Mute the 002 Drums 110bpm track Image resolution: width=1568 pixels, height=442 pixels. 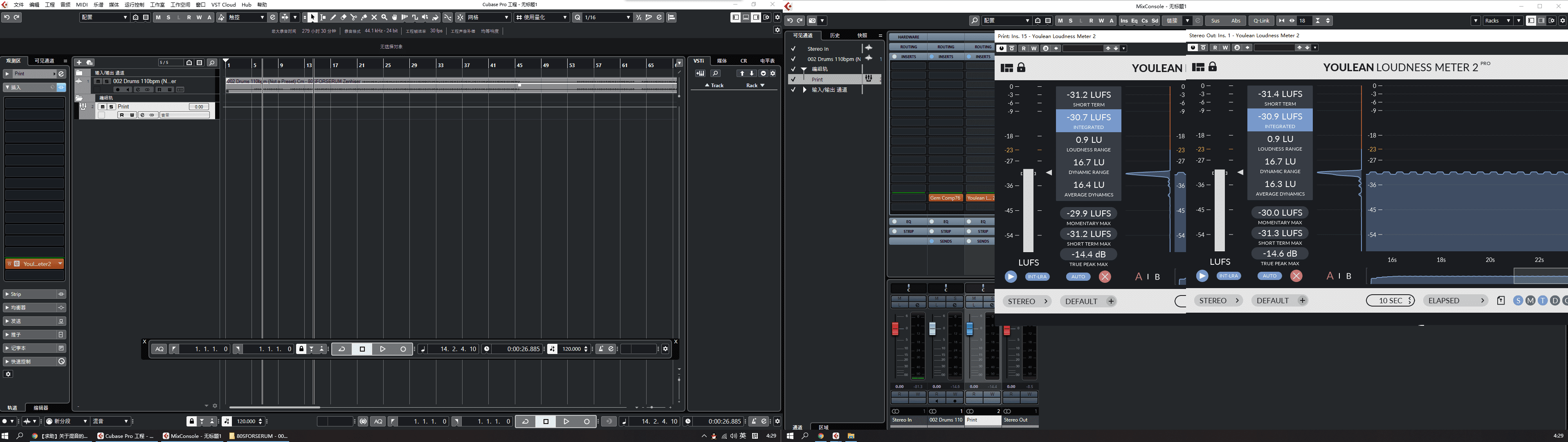click(98, 81)
